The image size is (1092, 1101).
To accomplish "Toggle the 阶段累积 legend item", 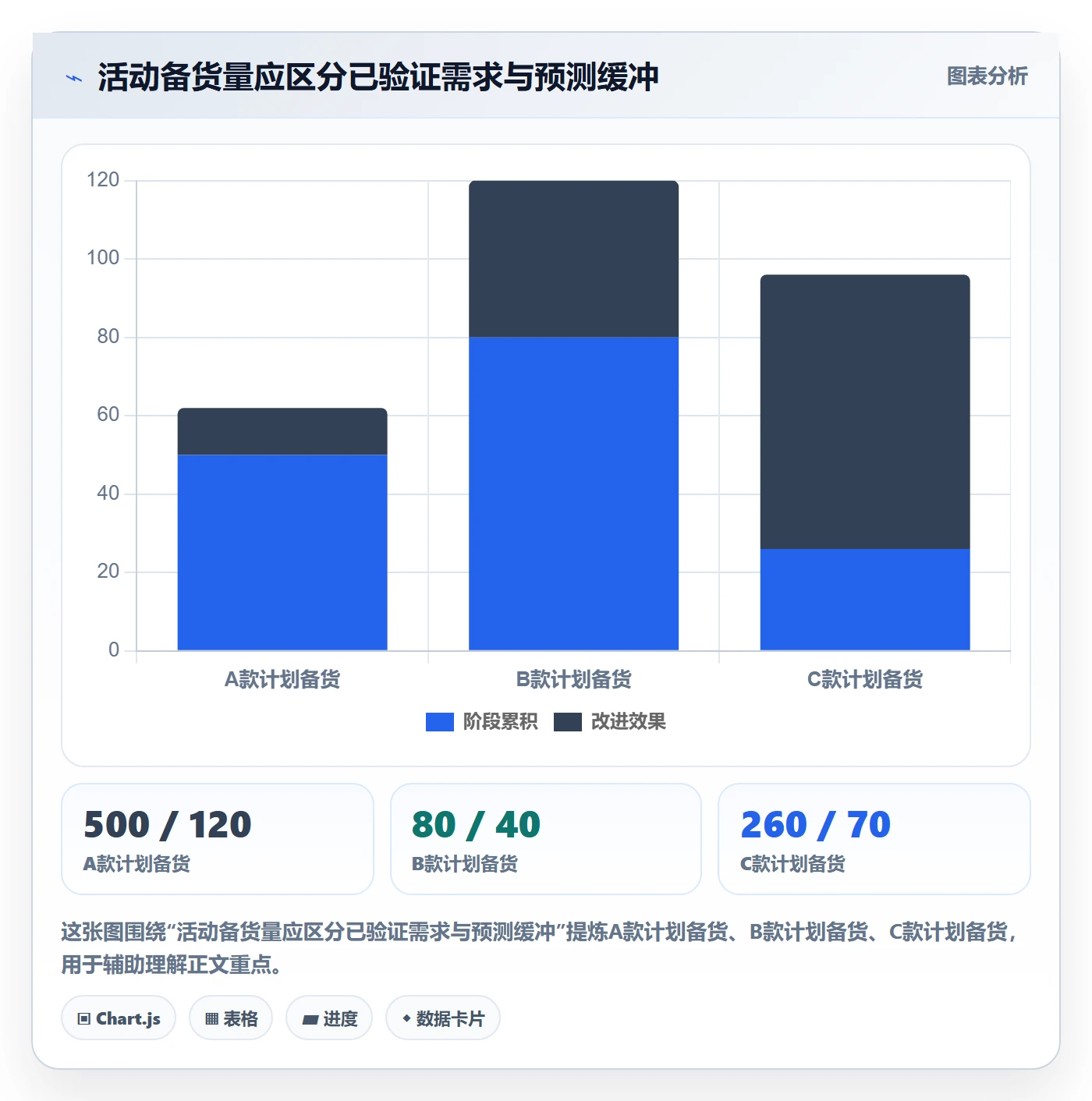I will click(x=481, y=721).
